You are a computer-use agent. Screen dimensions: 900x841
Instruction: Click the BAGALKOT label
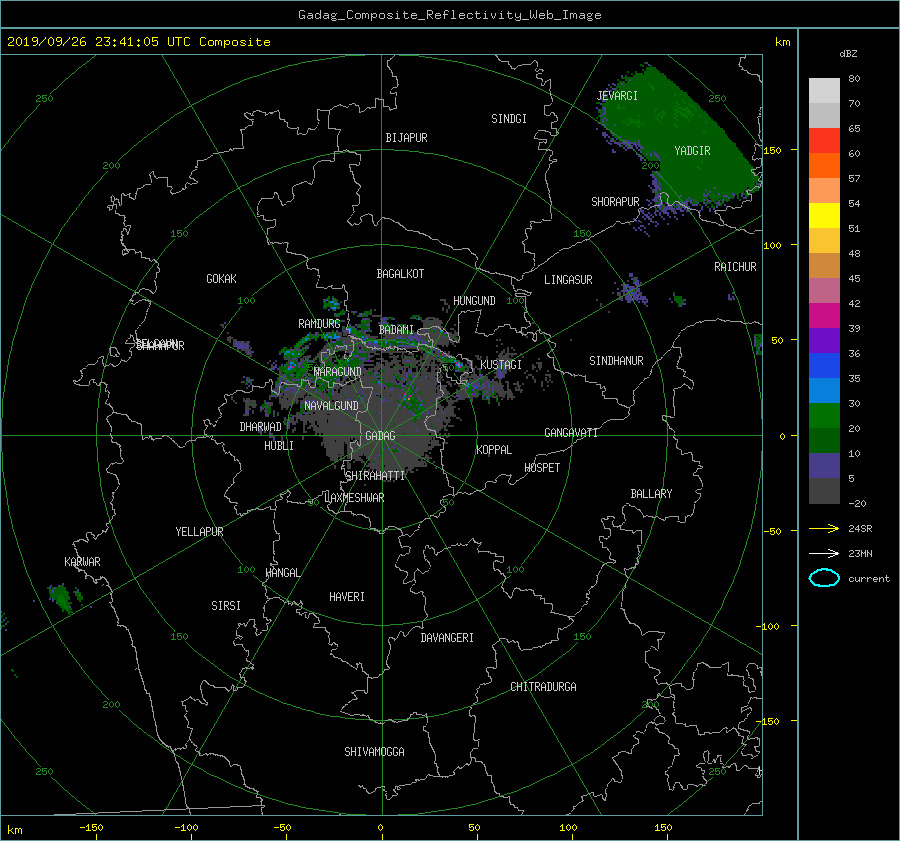coord(400,274)
